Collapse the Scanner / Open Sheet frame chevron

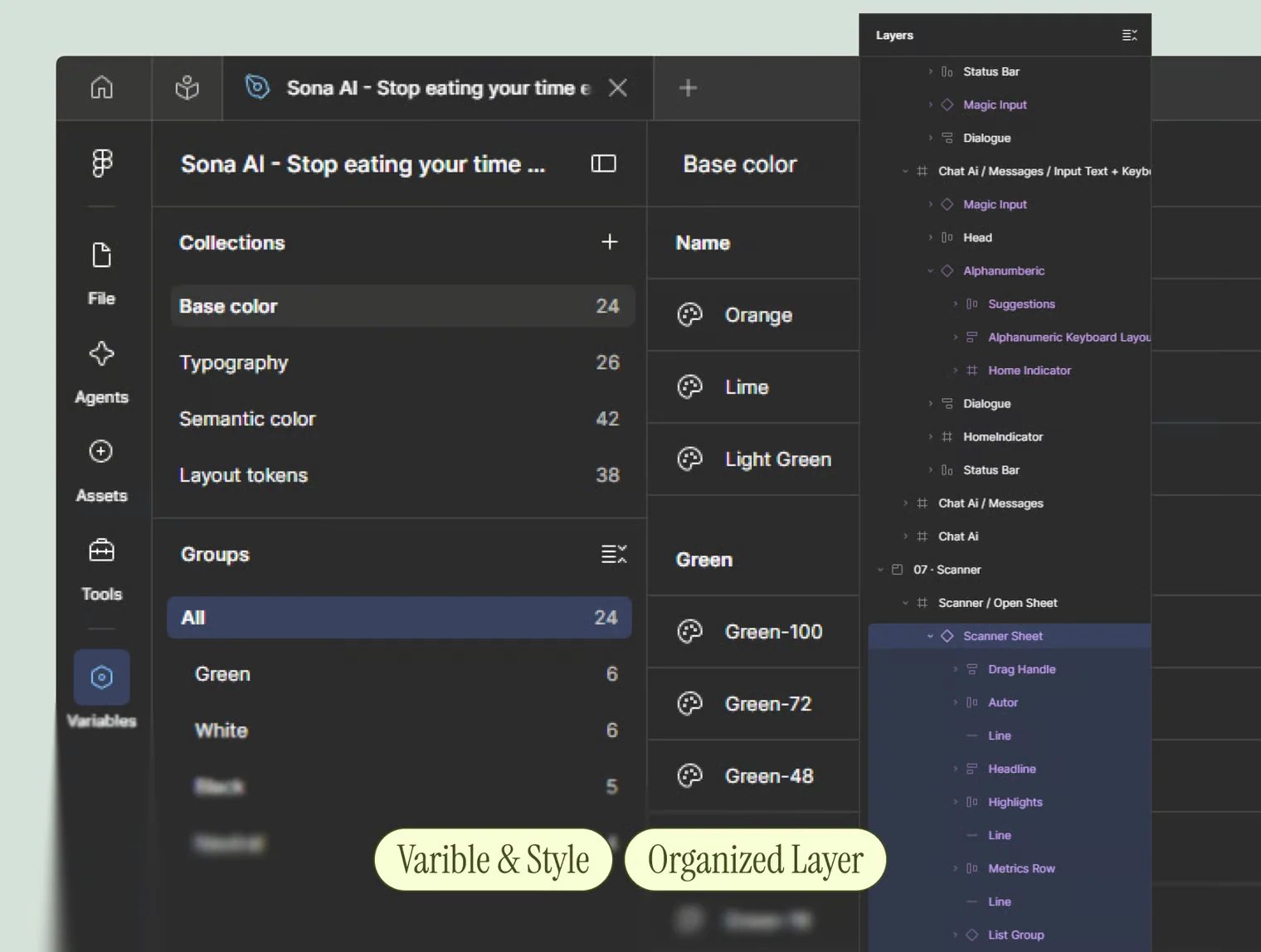click(x=905, y=603)
